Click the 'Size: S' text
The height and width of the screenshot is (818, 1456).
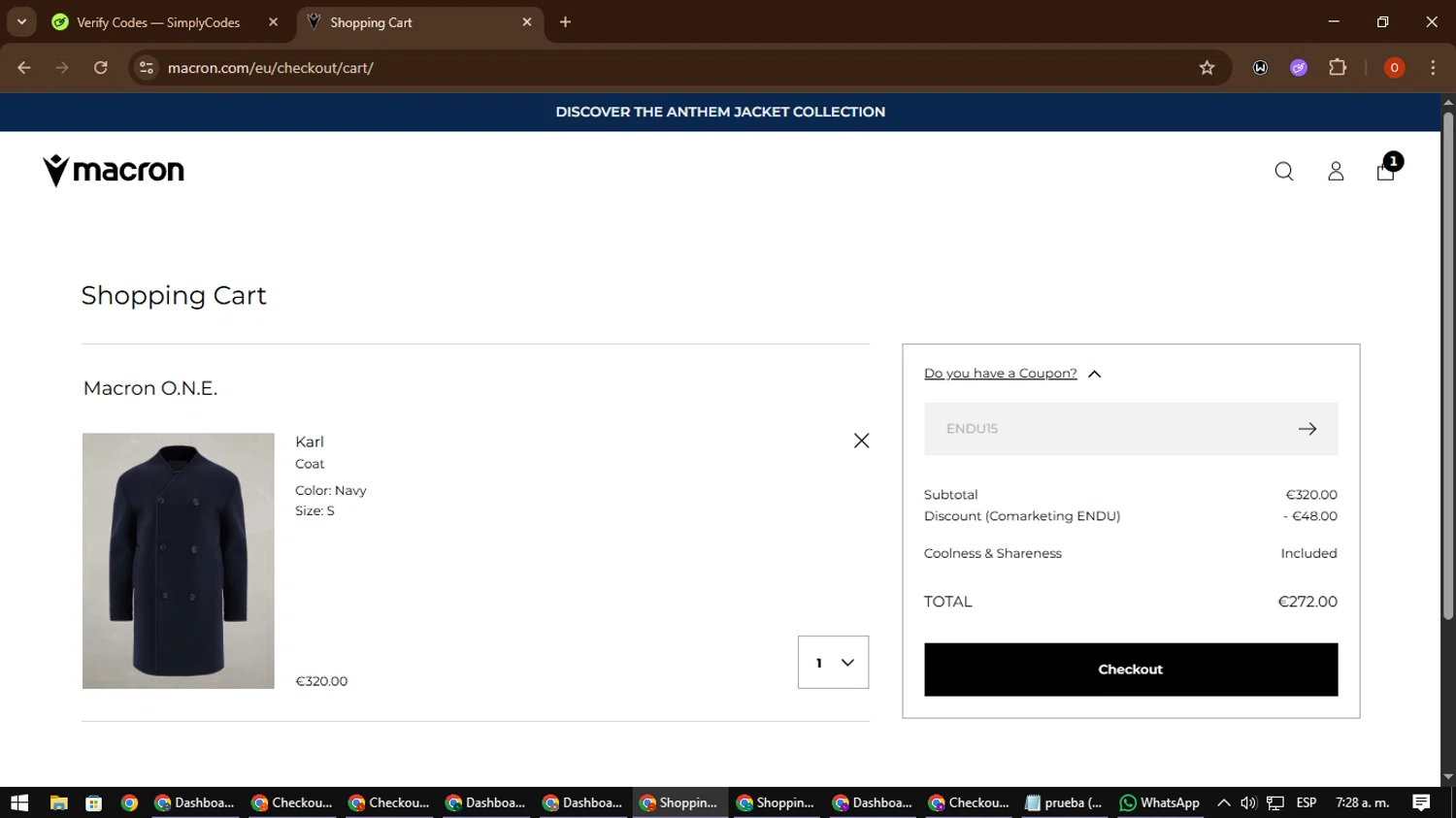point(314,511)
